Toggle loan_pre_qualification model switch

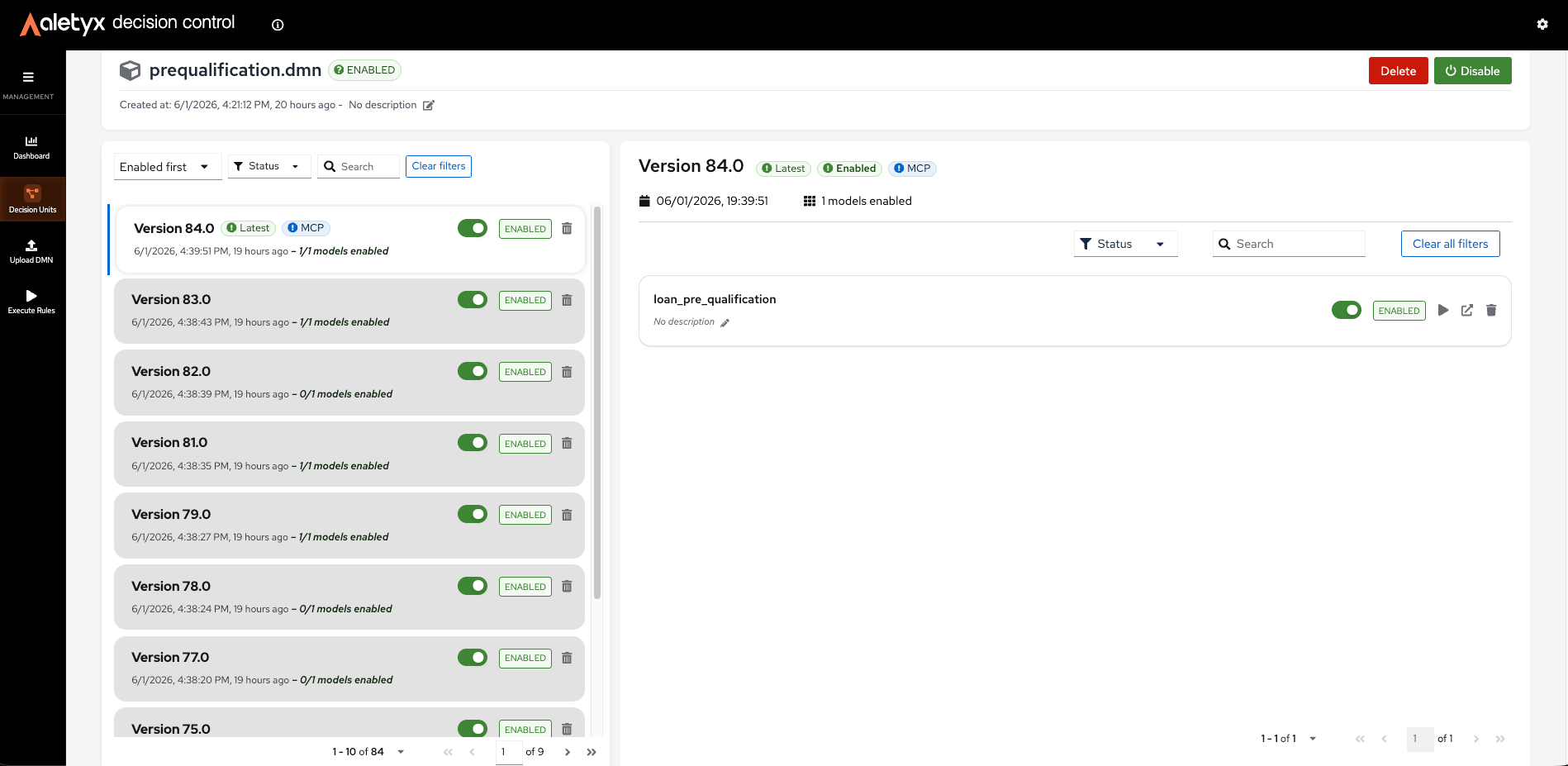[x=1347, y=310]
